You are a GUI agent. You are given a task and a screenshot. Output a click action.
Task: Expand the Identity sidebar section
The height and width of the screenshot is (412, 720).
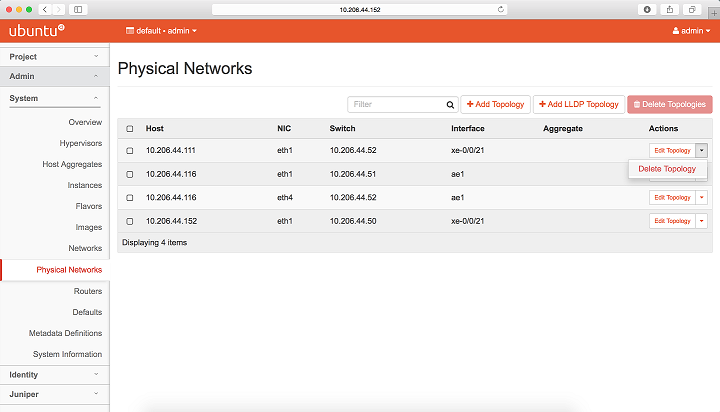coord(55,375)
